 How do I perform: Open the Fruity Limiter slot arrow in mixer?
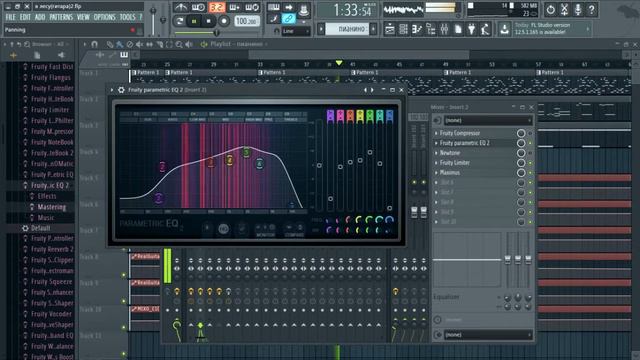pos(436,163)
